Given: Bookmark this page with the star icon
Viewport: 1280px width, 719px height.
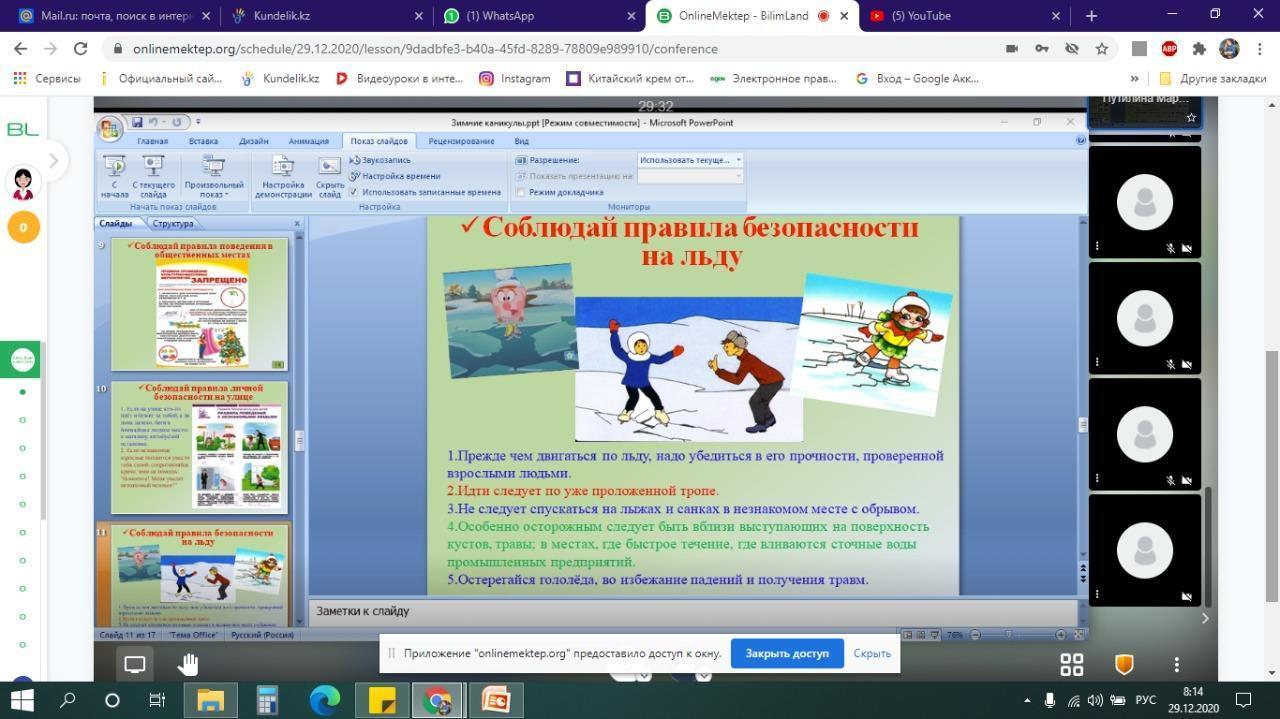Looking at the screenshot, I should click(x=1101, y=49).
